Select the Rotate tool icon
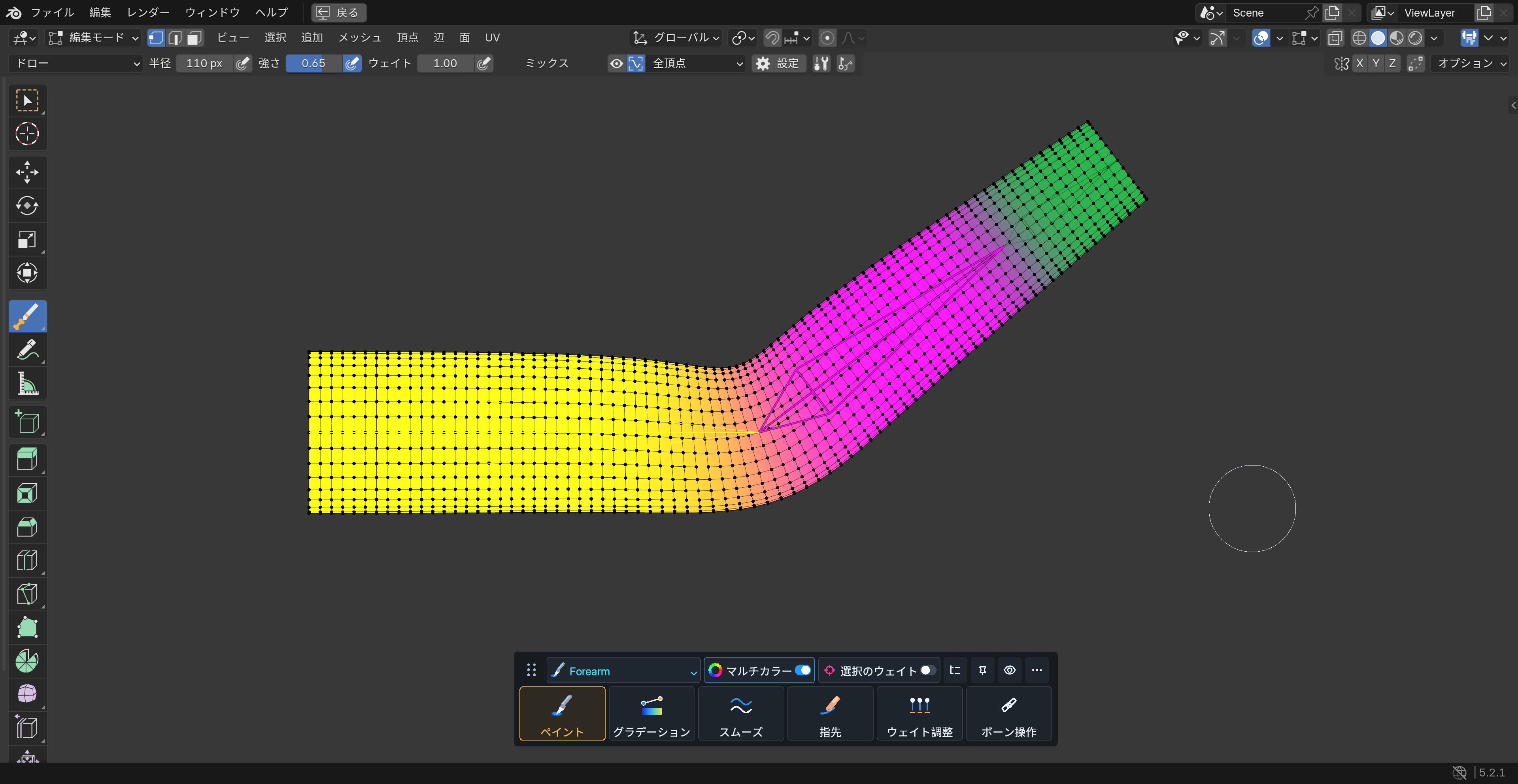This screenshot has height=784, width=1518. tap(27, 205)
